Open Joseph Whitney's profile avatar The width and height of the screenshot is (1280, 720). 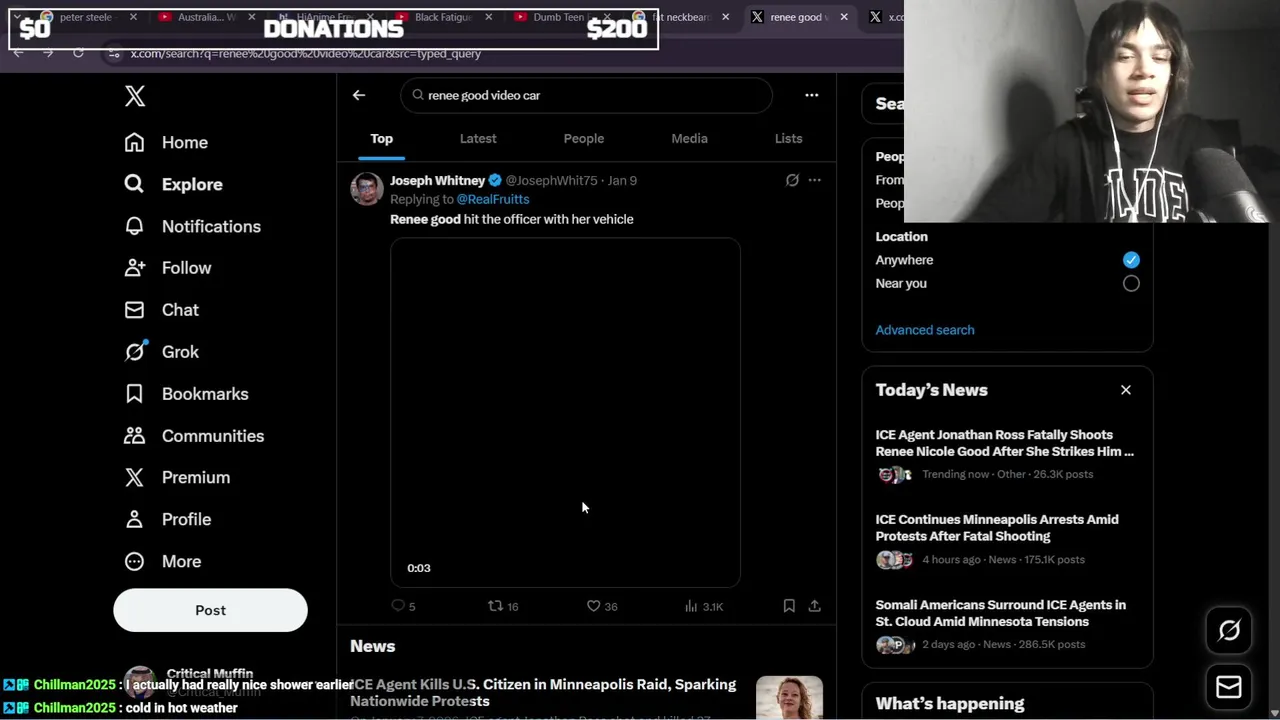[366, 188]
